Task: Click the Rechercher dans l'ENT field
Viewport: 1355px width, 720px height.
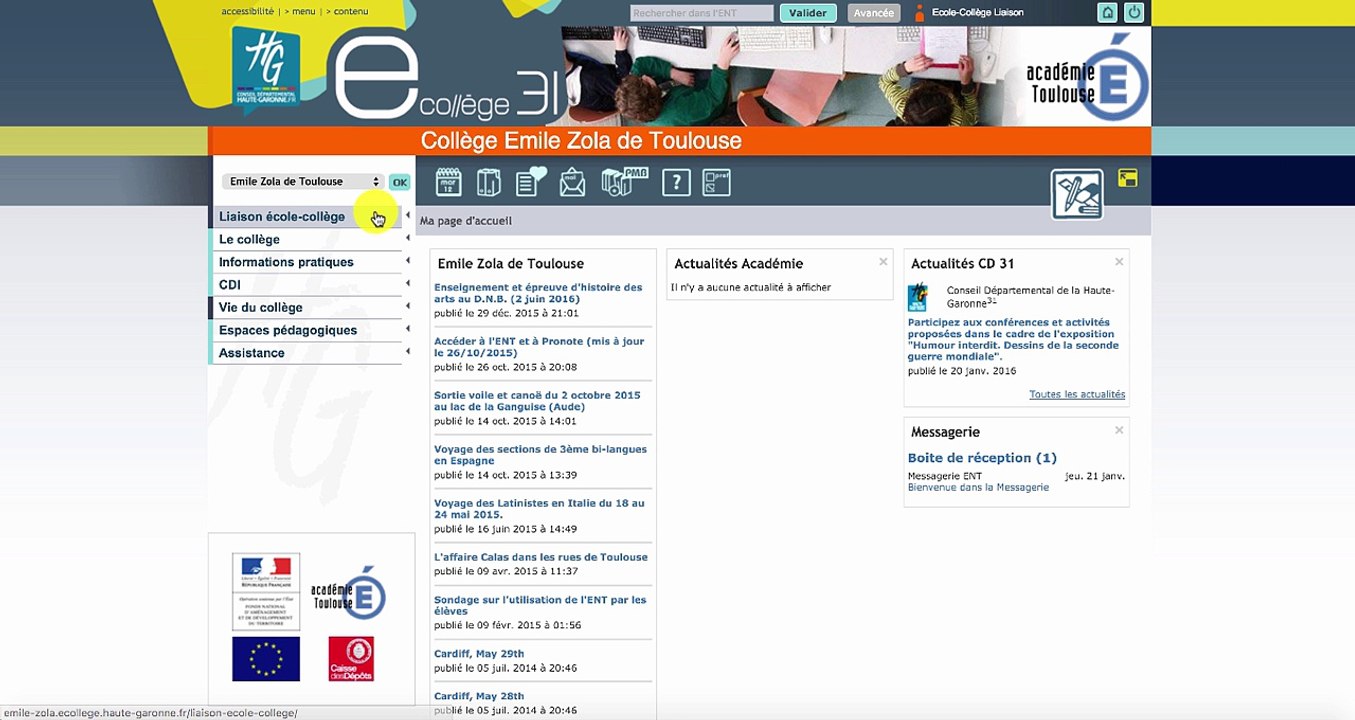Action: 702,13
